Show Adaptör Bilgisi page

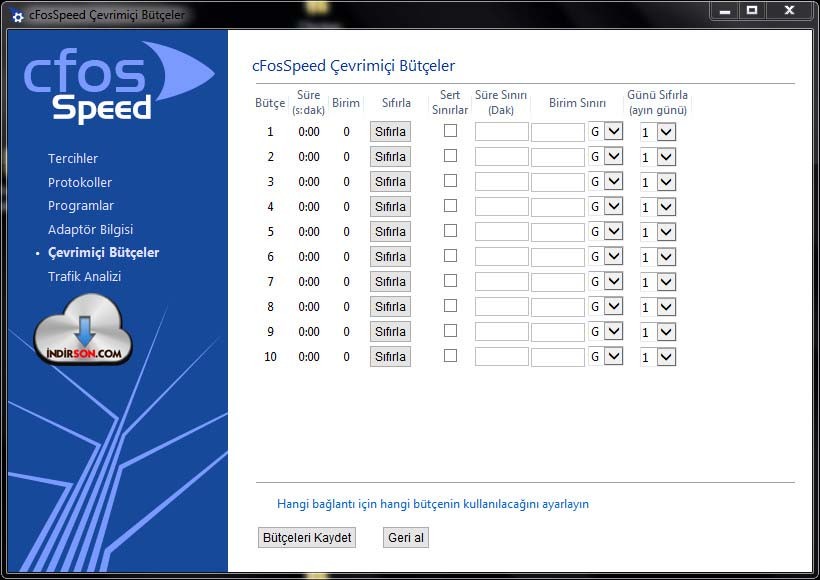pos(90,229)
